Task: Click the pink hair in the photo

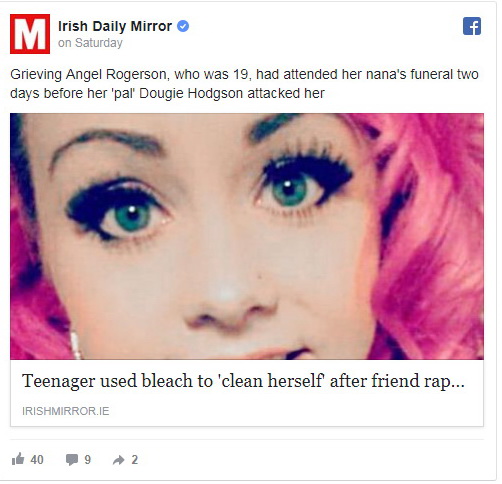Action: click(433, 233)
